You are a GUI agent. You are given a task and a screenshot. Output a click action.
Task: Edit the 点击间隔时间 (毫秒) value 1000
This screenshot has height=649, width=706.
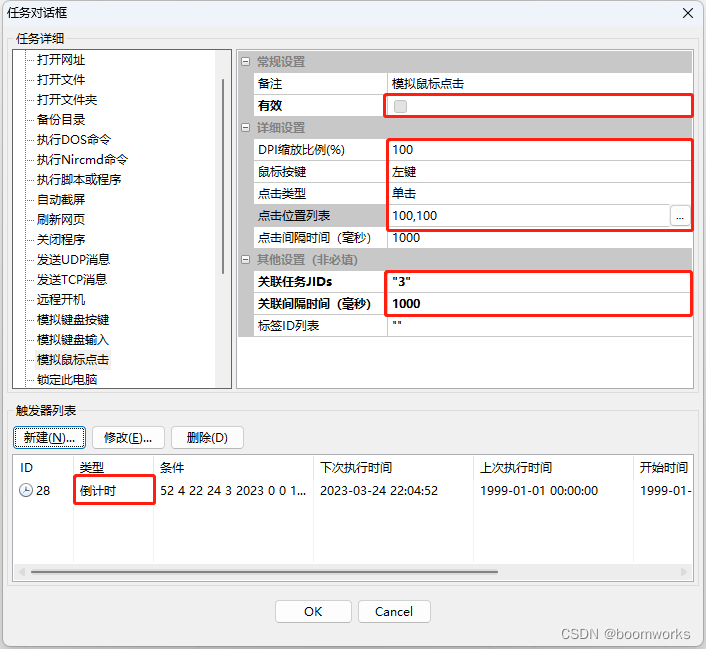tap(539, 238)
